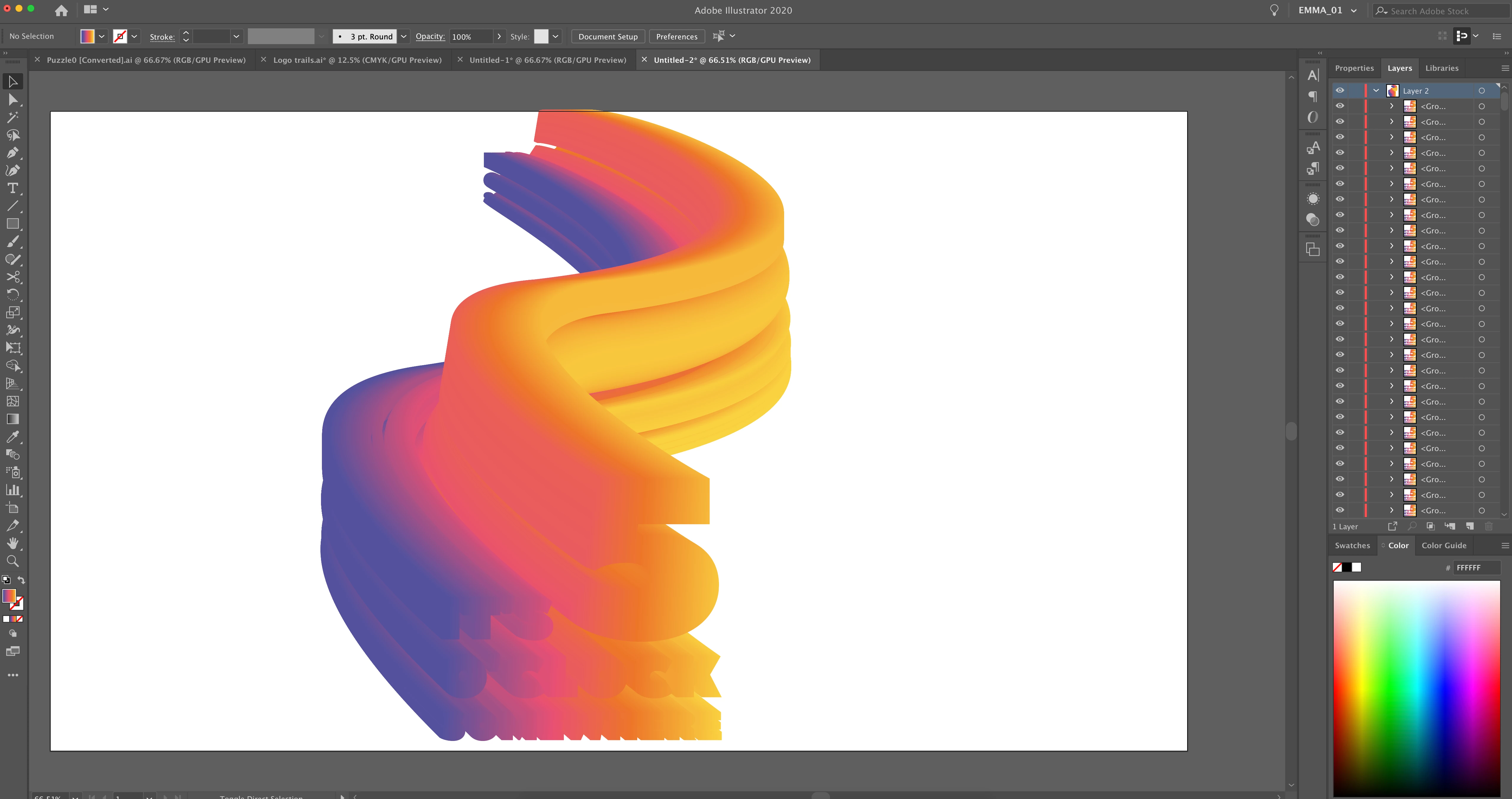The image size is (1512, 799).
Task: Click the Document Setup button
Action: (x=608, y=36)
